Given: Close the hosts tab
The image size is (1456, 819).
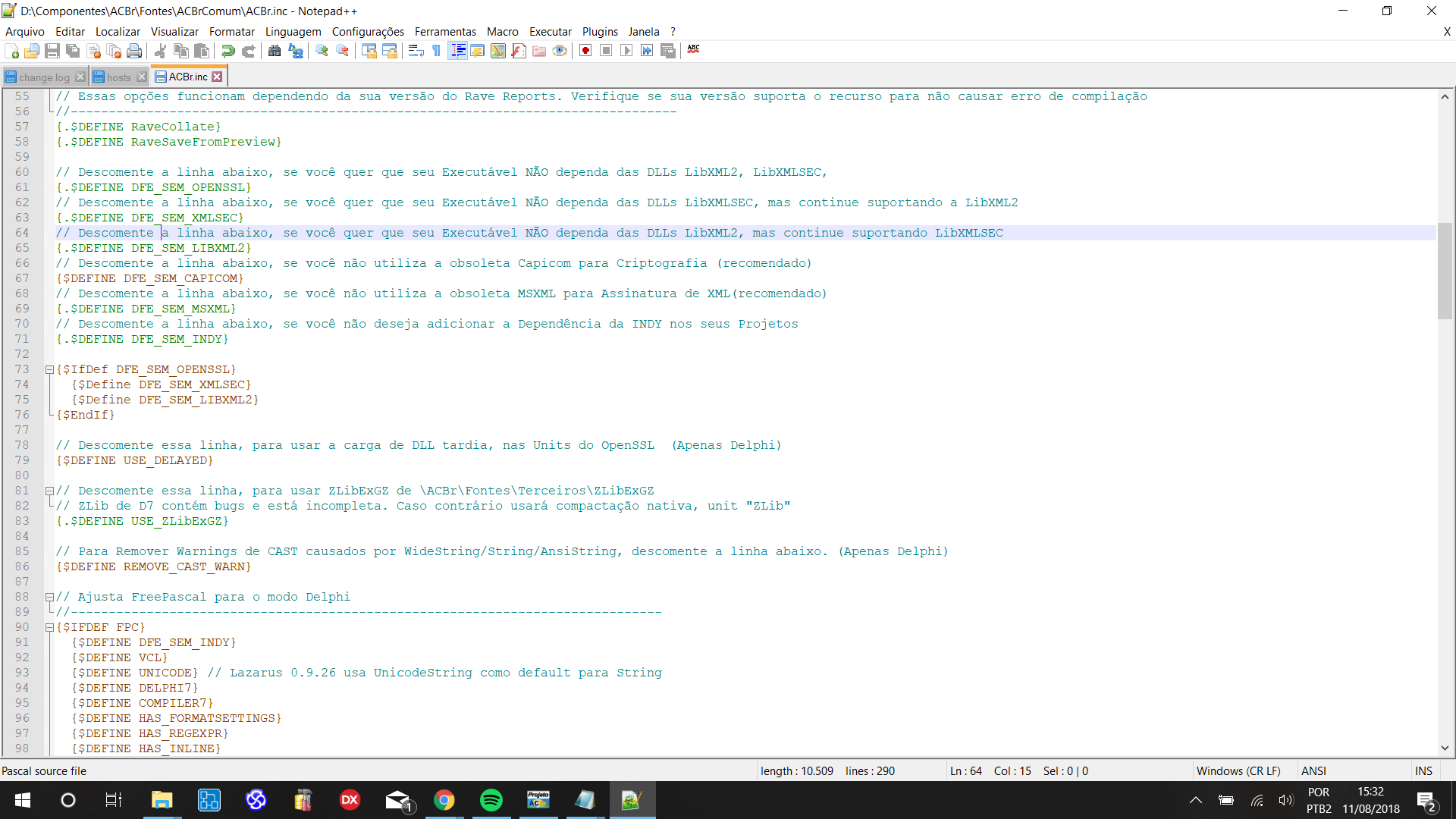Looking at the screenshot, I should tap(142, 77).
